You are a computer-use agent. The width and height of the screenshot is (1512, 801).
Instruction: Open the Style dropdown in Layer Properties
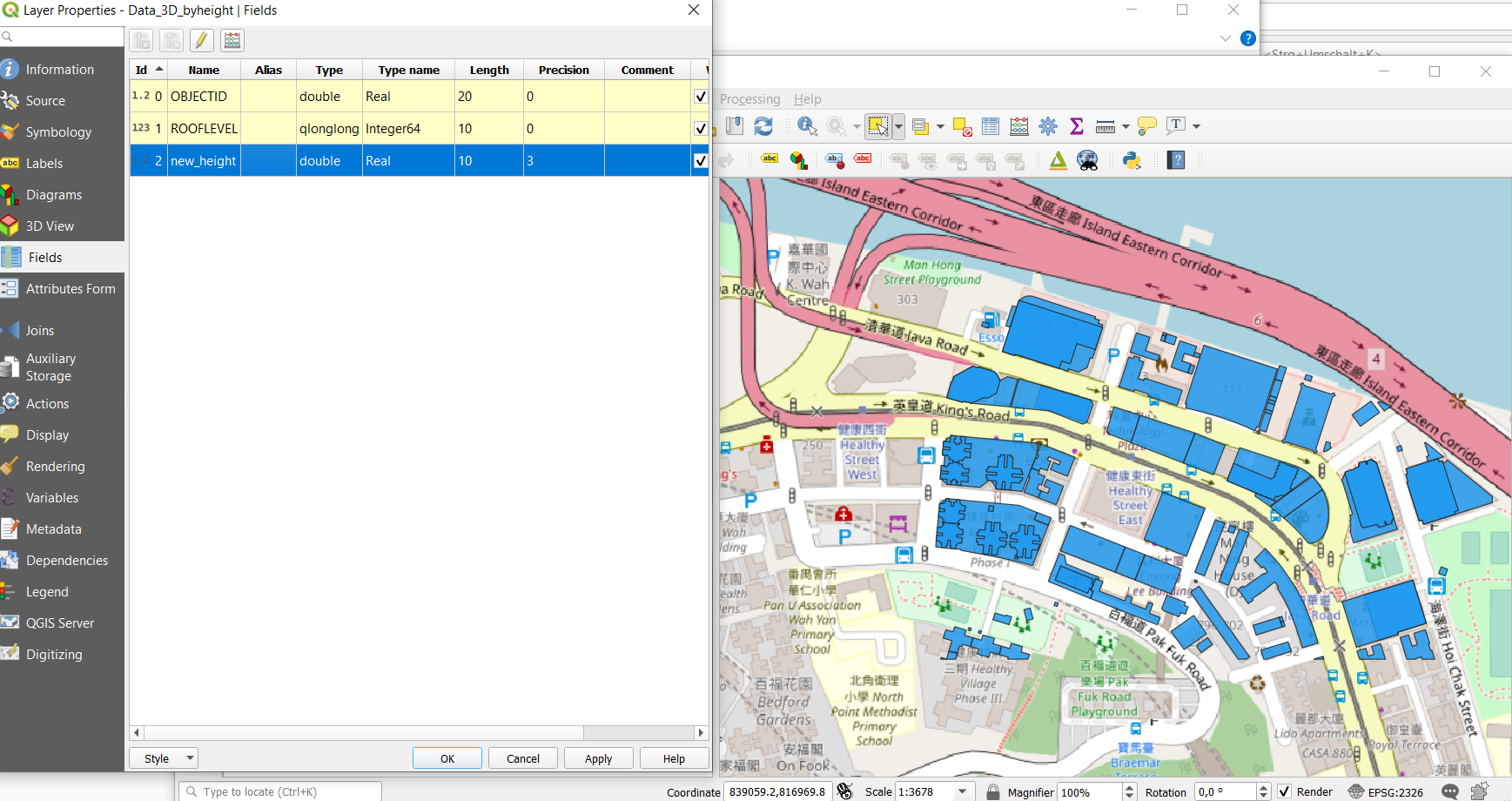coord(163,757)
